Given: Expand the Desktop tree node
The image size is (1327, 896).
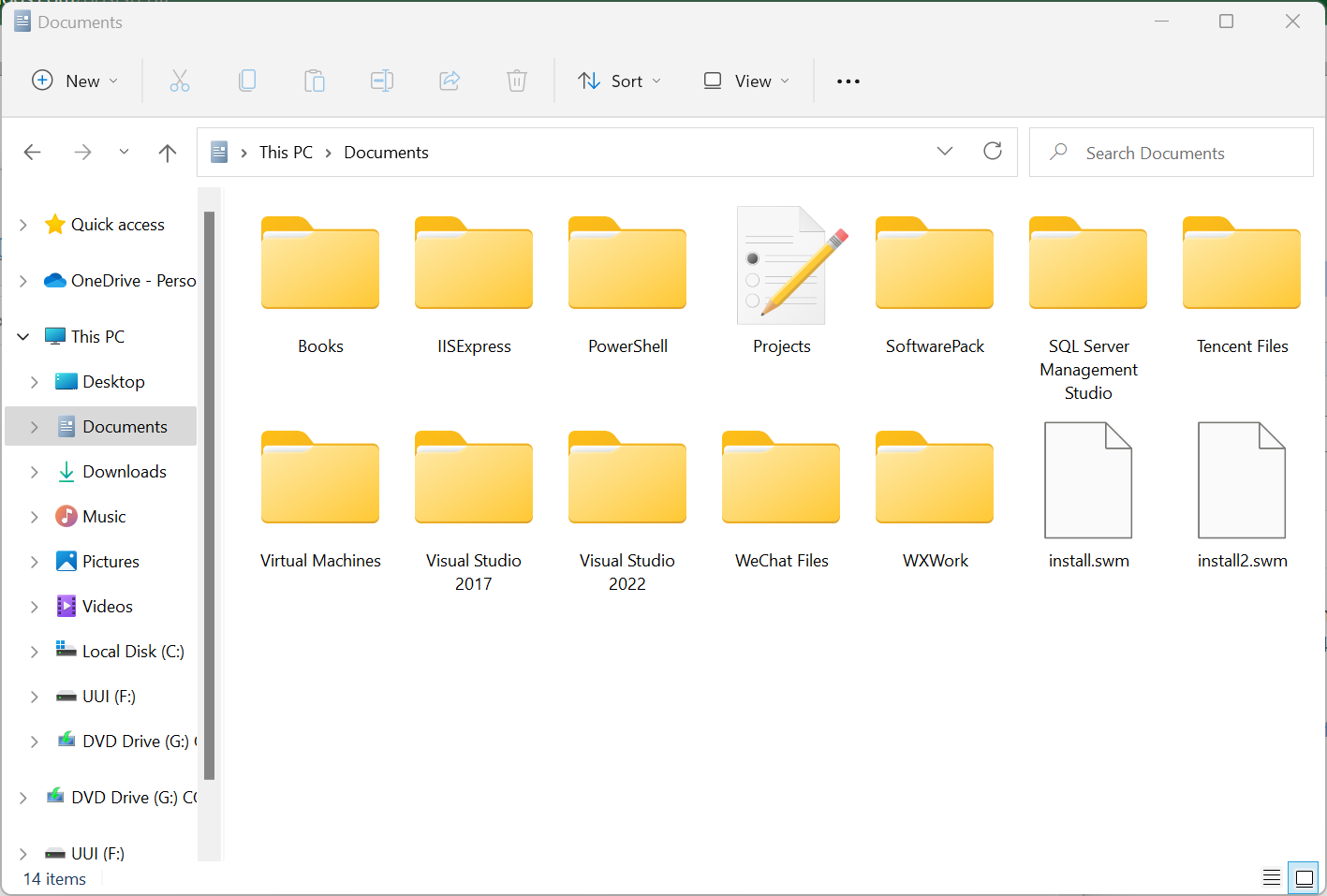Looking at the screenshot, I should (35, 382).
